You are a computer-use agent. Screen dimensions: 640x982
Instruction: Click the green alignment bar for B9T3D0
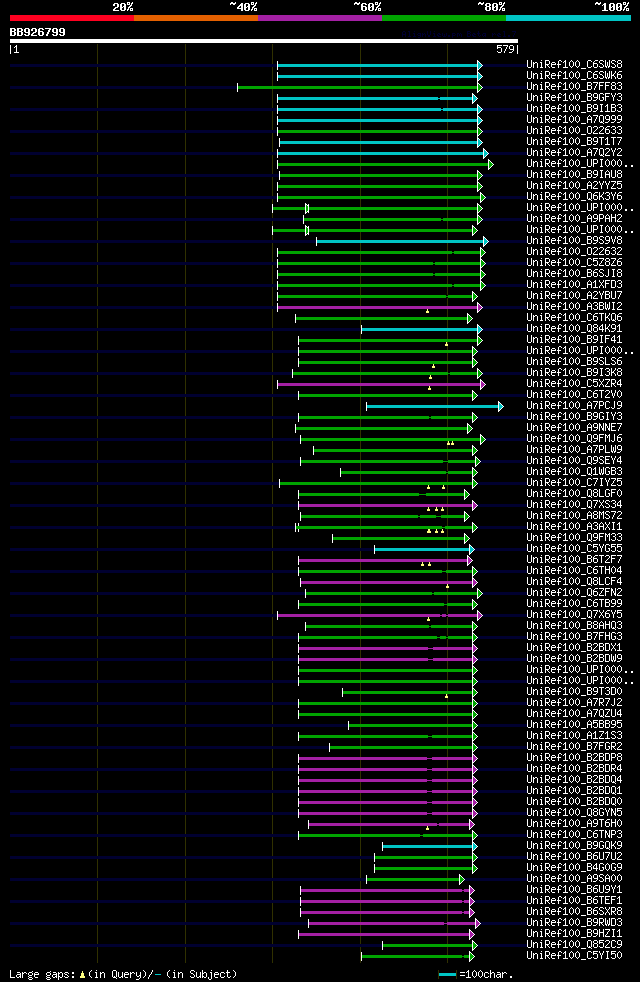tap(408, 693)
